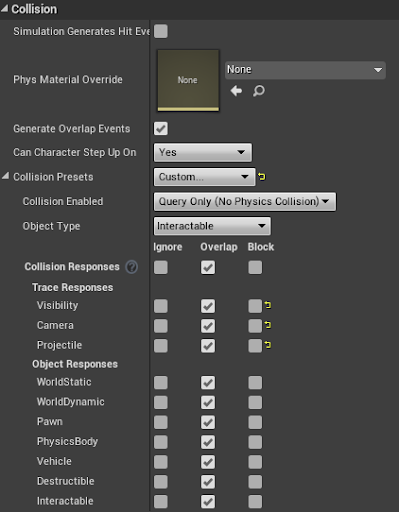399x512 pixels.
Task: Click Visibility Overlap checkbox
Action: coord(208,306)
